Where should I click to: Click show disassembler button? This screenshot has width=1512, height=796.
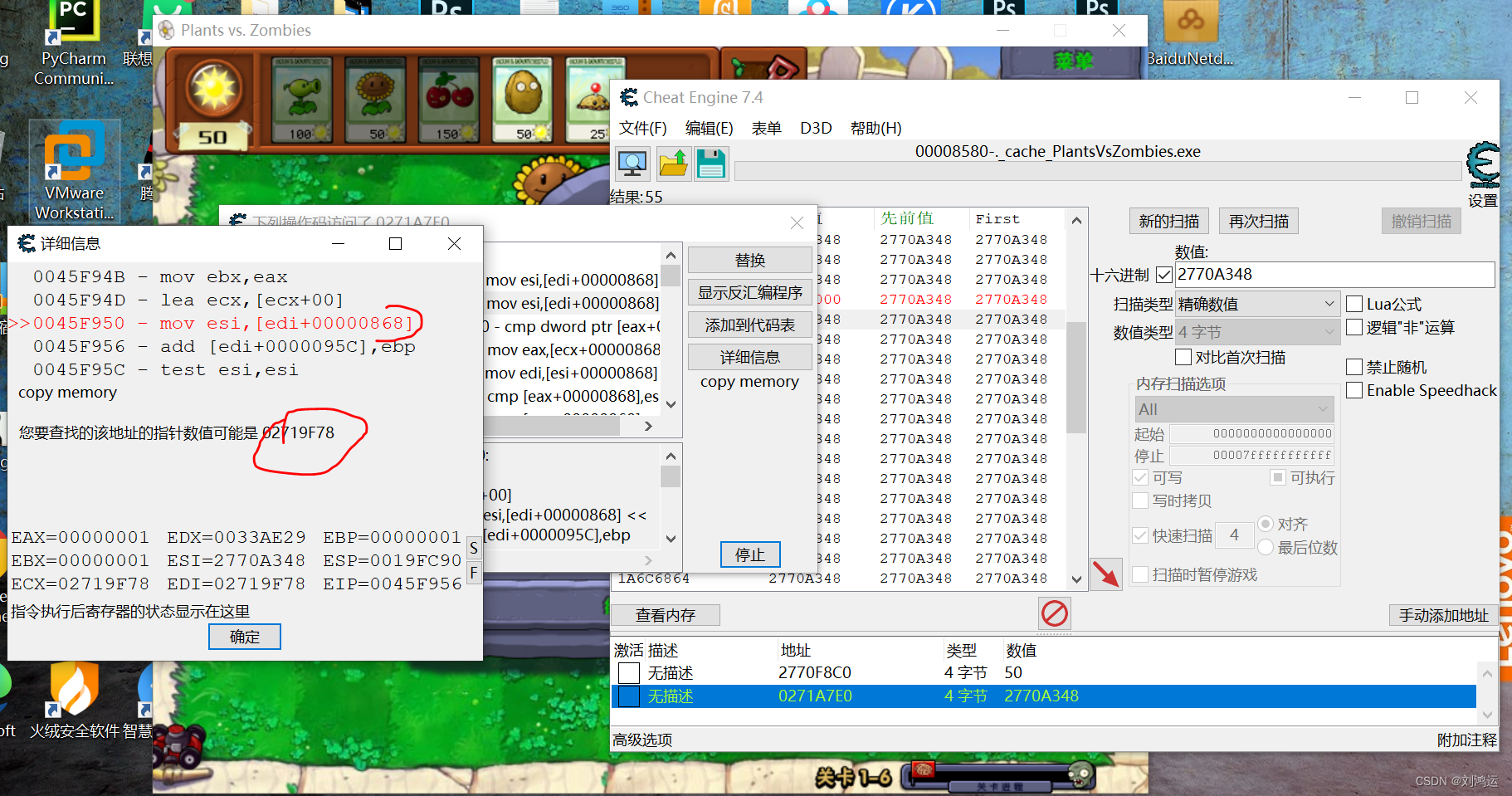pos(750,292)
